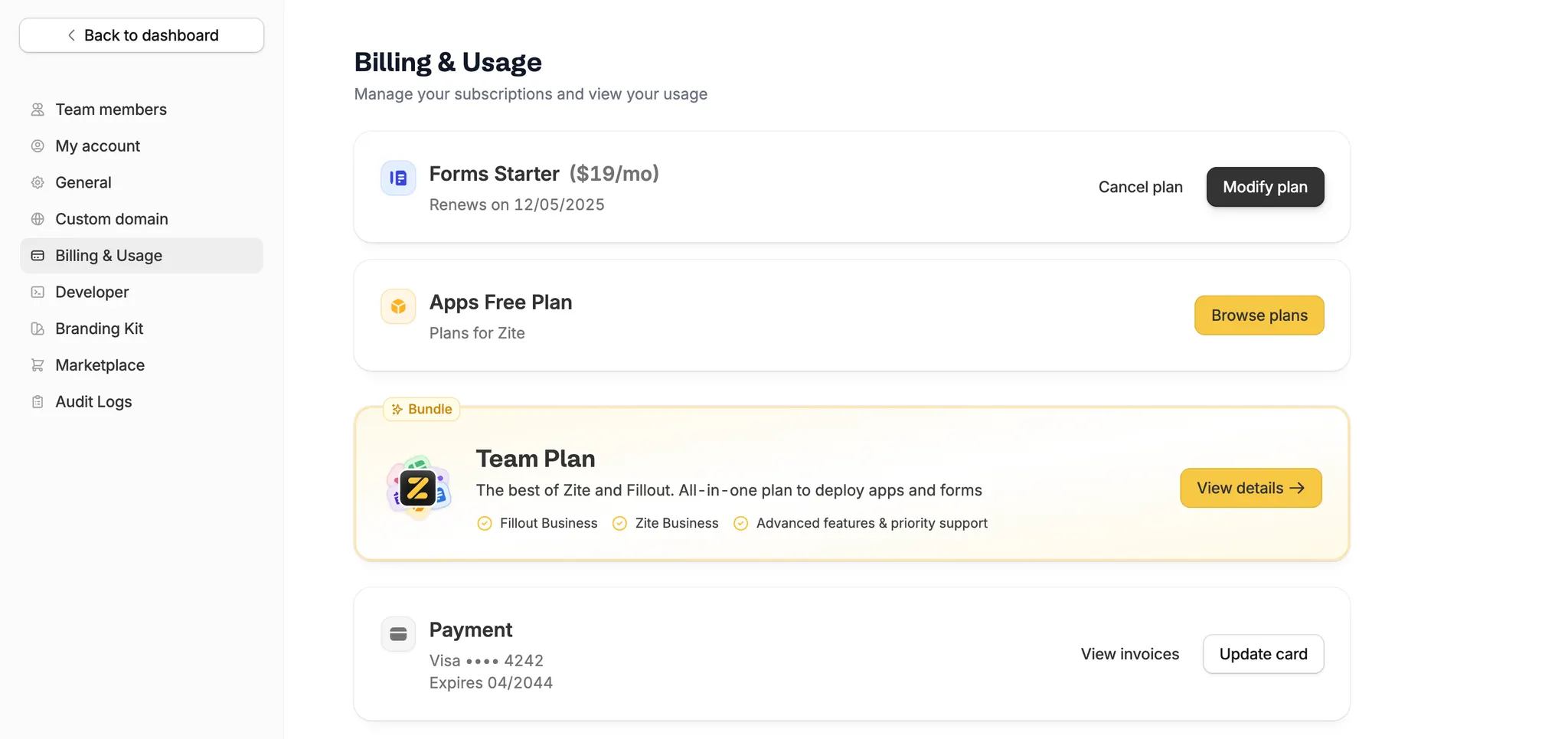
Task: Open Branding Kit via its icon
Action: [38, 329]
